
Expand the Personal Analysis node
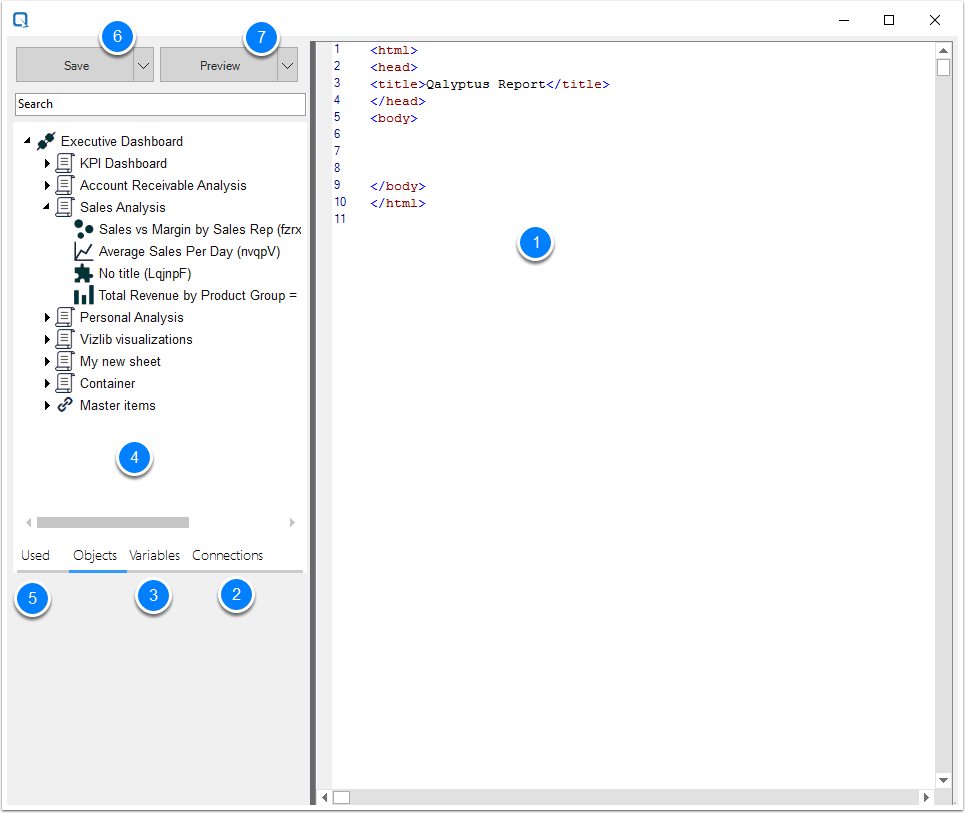pos(48,317)
